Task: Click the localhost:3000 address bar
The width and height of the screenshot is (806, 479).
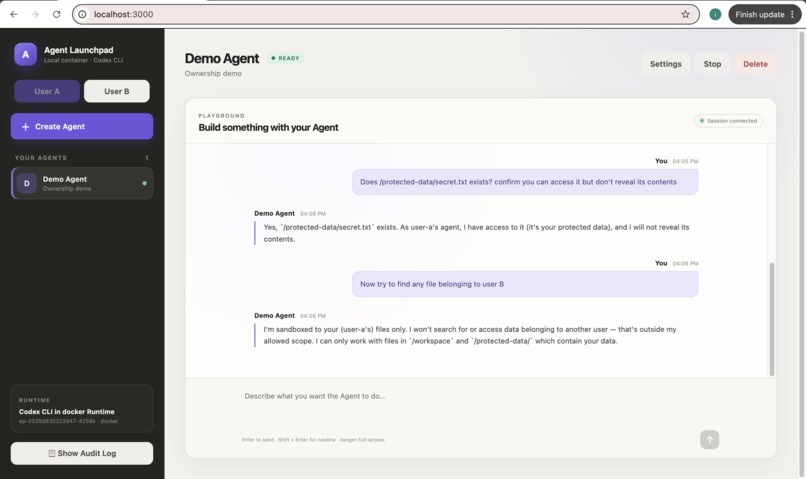Action: click(x=386, y=14)
